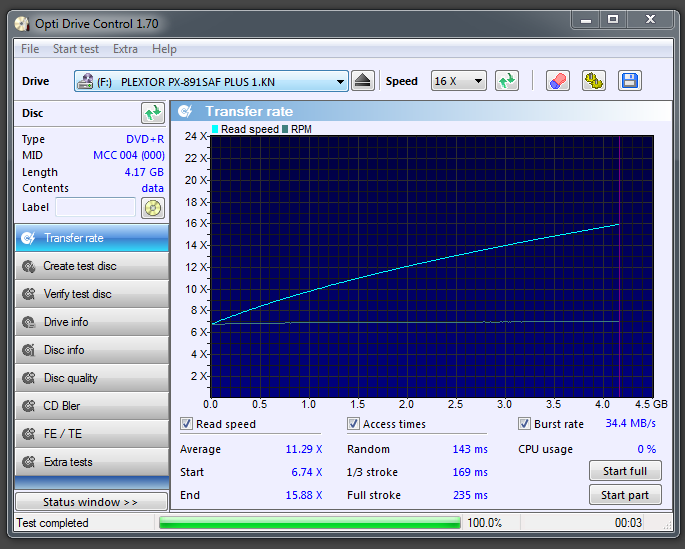Open FE / TE test
The image size is (685, 549).
pyautogui.click(x=92, y=434)
